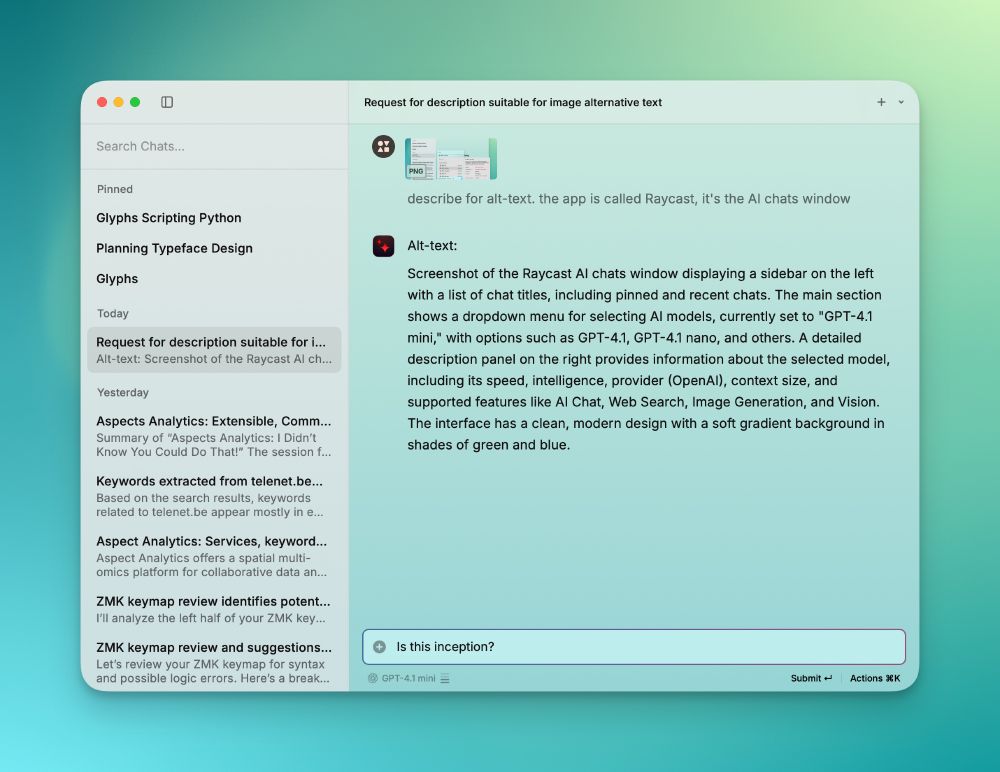Open the Actions ⌘K menu
The height and width of the screenshot is (772, 1000).
tap(875, 678)
